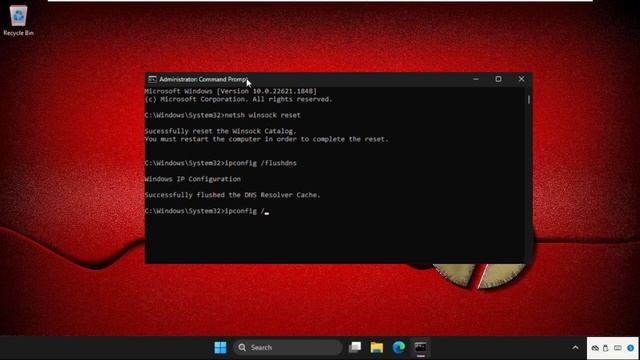The height and width of the screenshot is (360, 640).
Task: Open Microsoft Edge from the taskbar
Action: (x=399, y=347)
